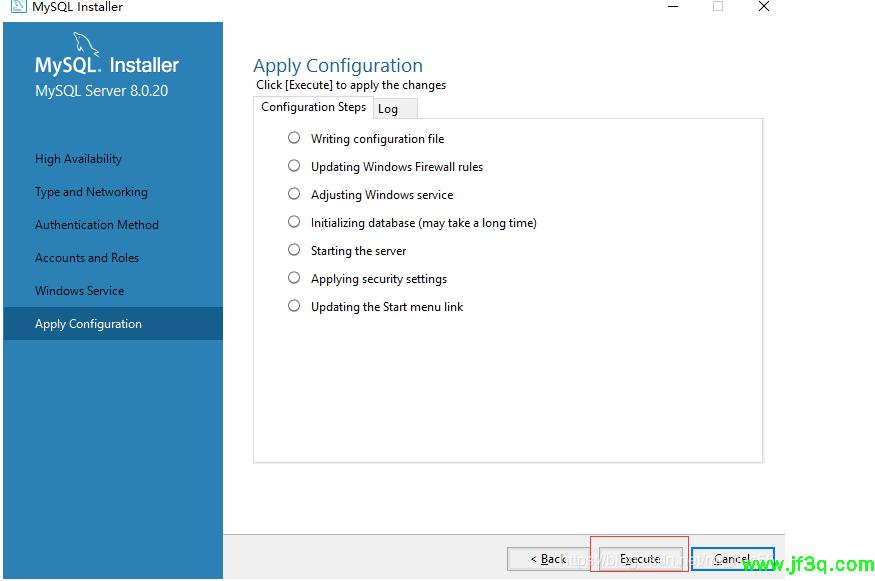Click the MySQL dolphin logo in sidebar
875x581 pixels.
coord(85,44)
